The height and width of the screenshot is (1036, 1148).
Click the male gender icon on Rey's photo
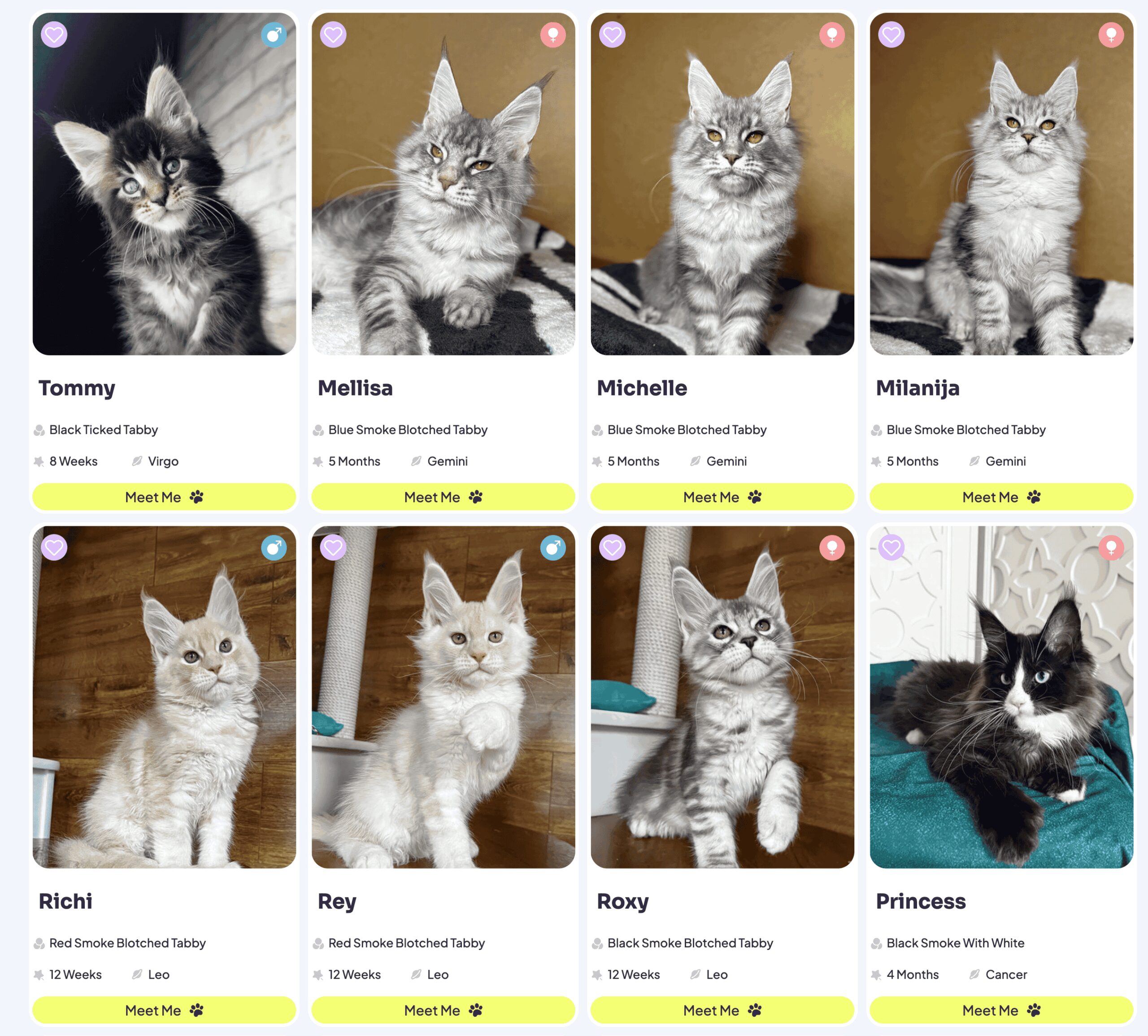point(553,548)
